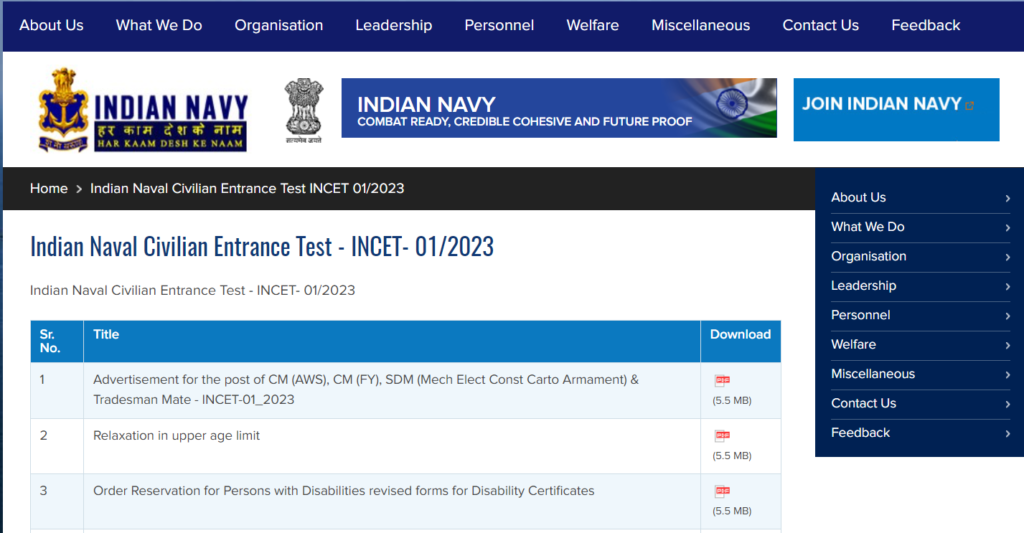Open What We Do link in sidebar
Image resolution: width=1024 pixels, height=533 pixels.
point(867,227)
